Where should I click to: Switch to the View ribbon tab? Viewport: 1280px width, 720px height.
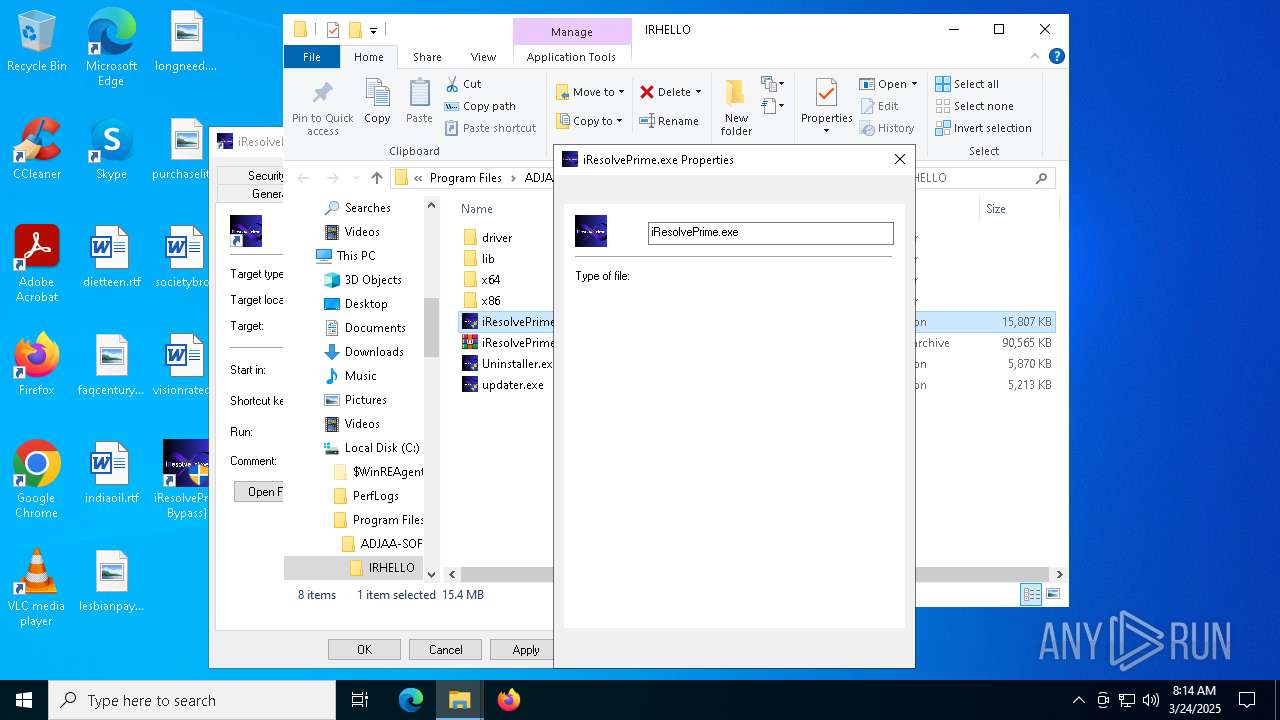[483, 57]
